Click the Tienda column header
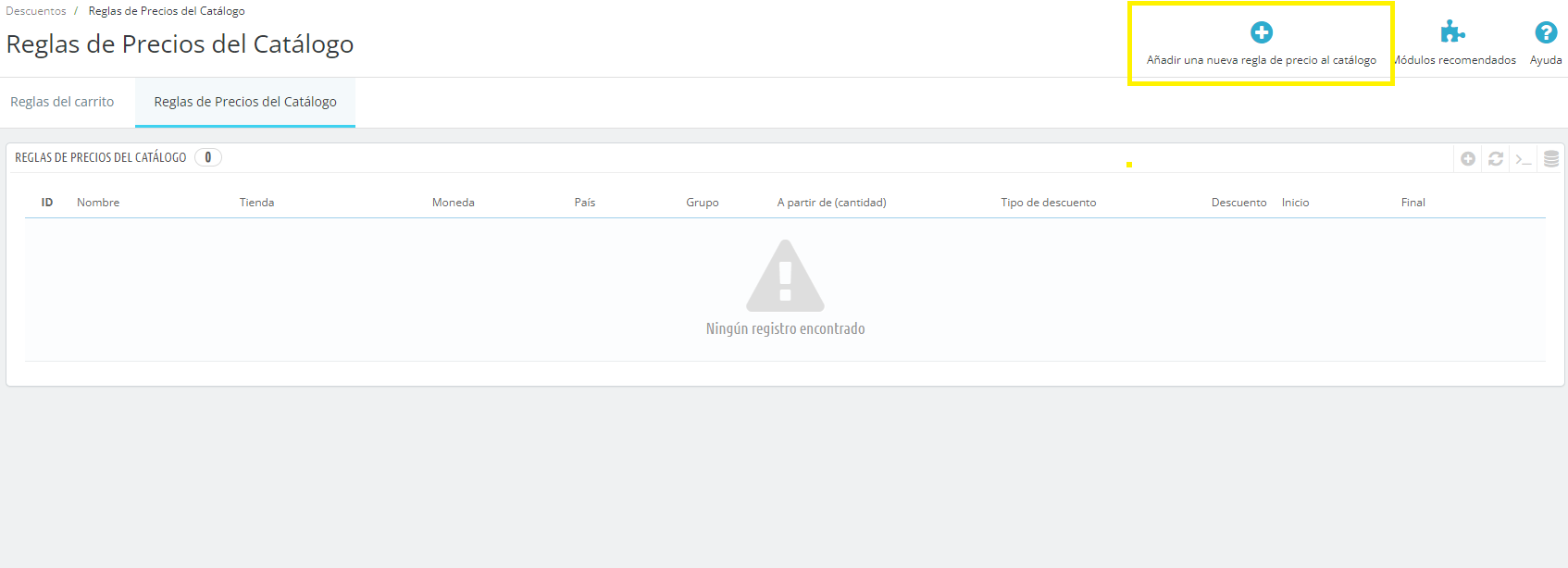1568x568 pixels. coord(256,203)
